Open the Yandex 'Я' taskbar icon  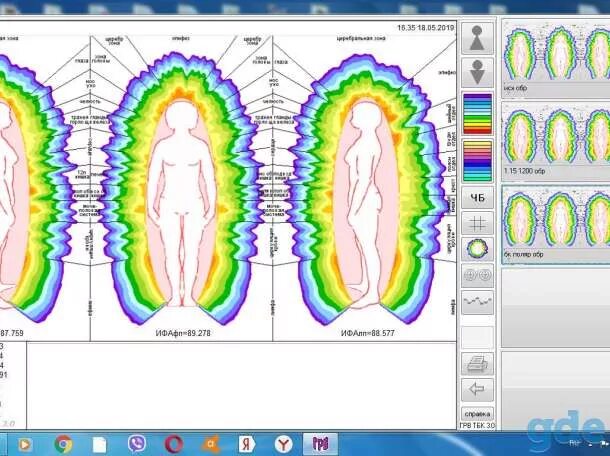coord(247,444)
